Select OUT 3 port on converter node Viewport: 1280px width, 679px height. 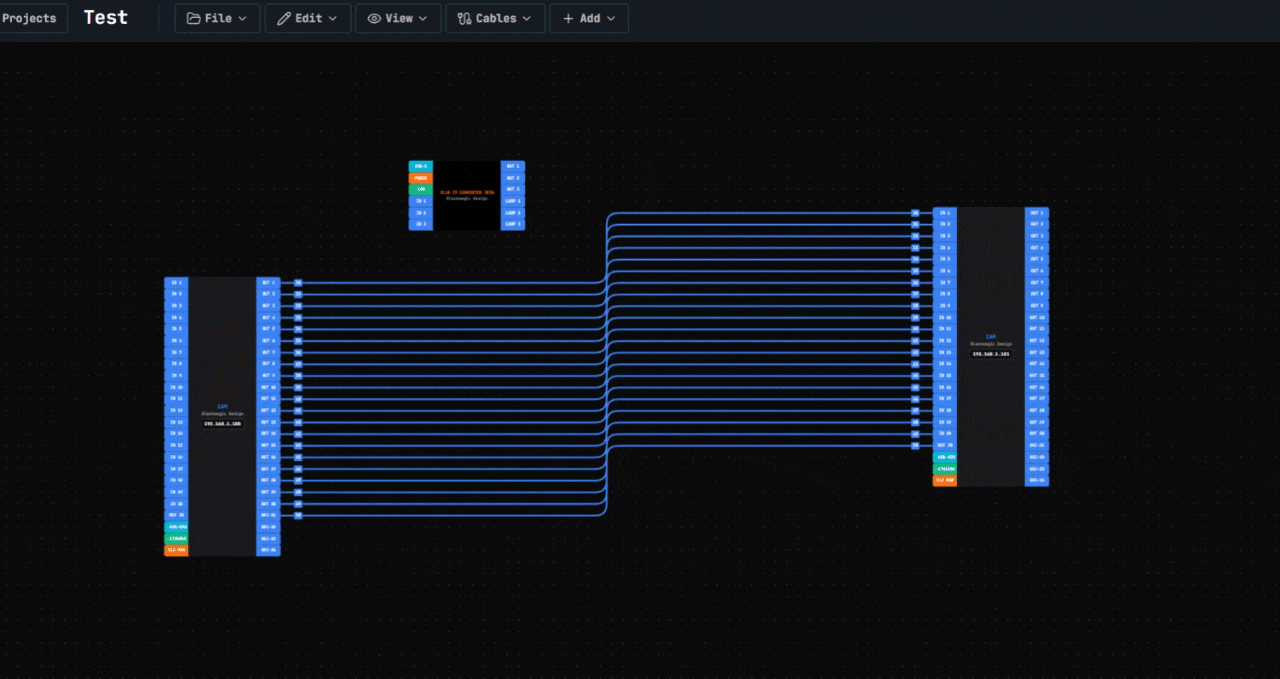pos(513,189)
